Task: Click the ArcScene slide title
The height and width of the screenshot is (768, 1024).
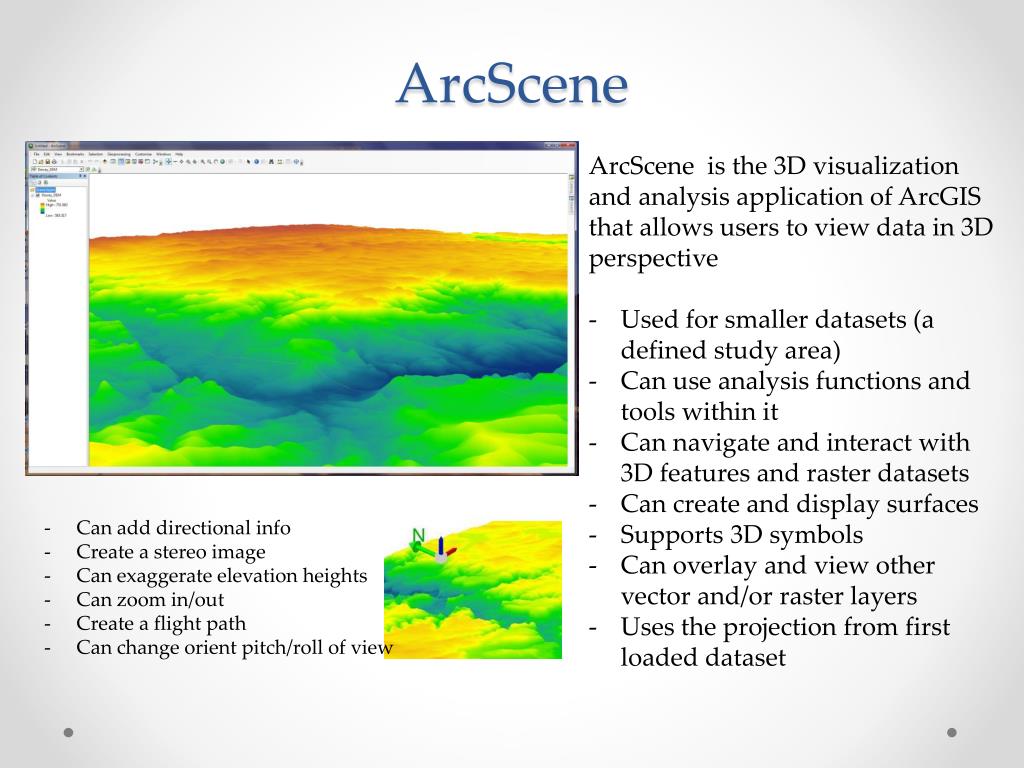Action: coord(512,84)
